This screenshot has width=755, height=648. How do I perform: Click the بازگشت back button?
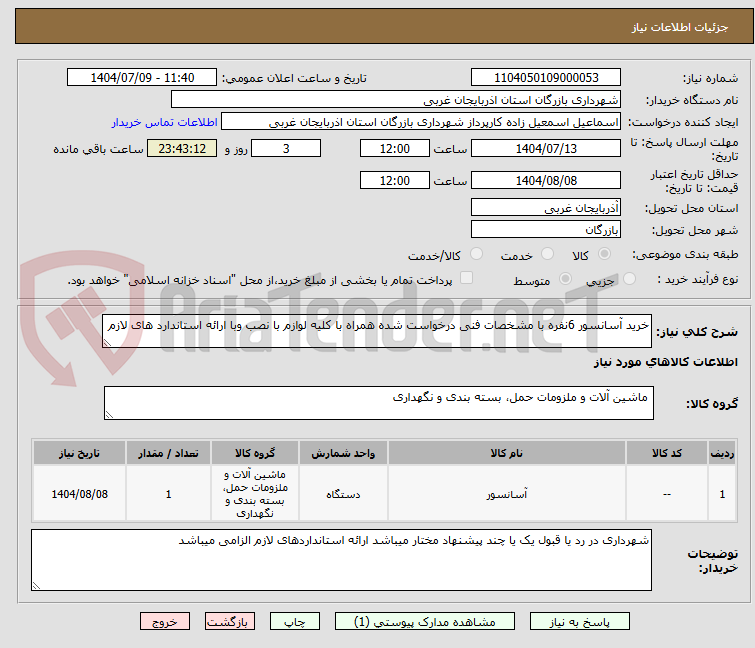(x=230, y=621)
